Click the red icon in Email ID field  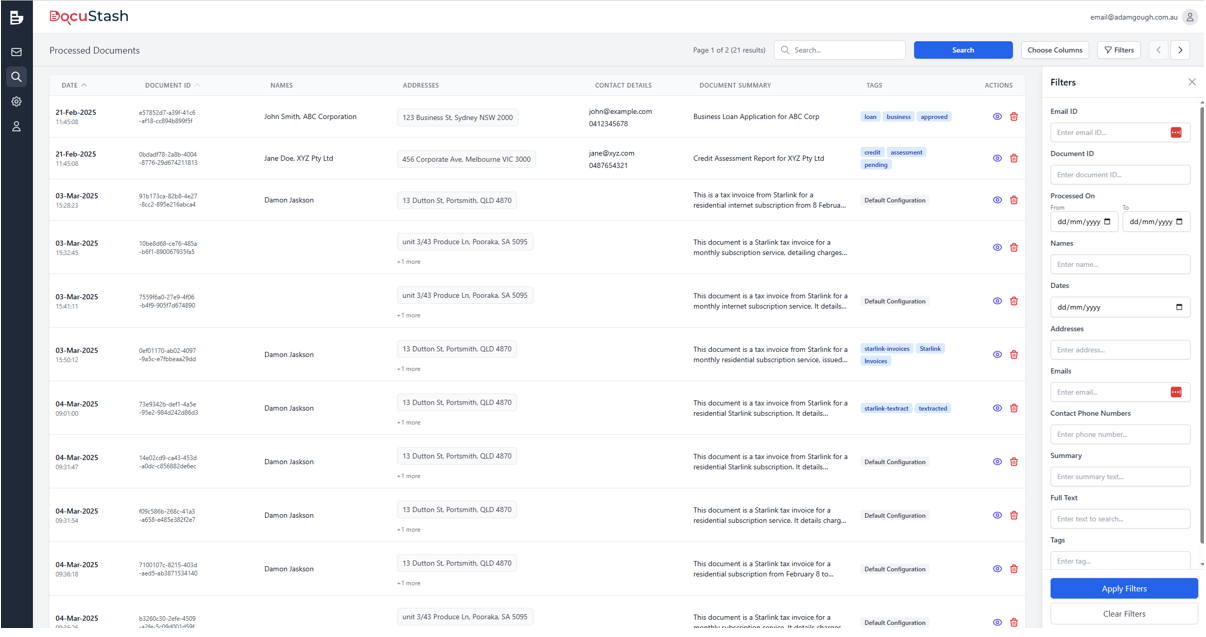click(x=1176, y=132)
